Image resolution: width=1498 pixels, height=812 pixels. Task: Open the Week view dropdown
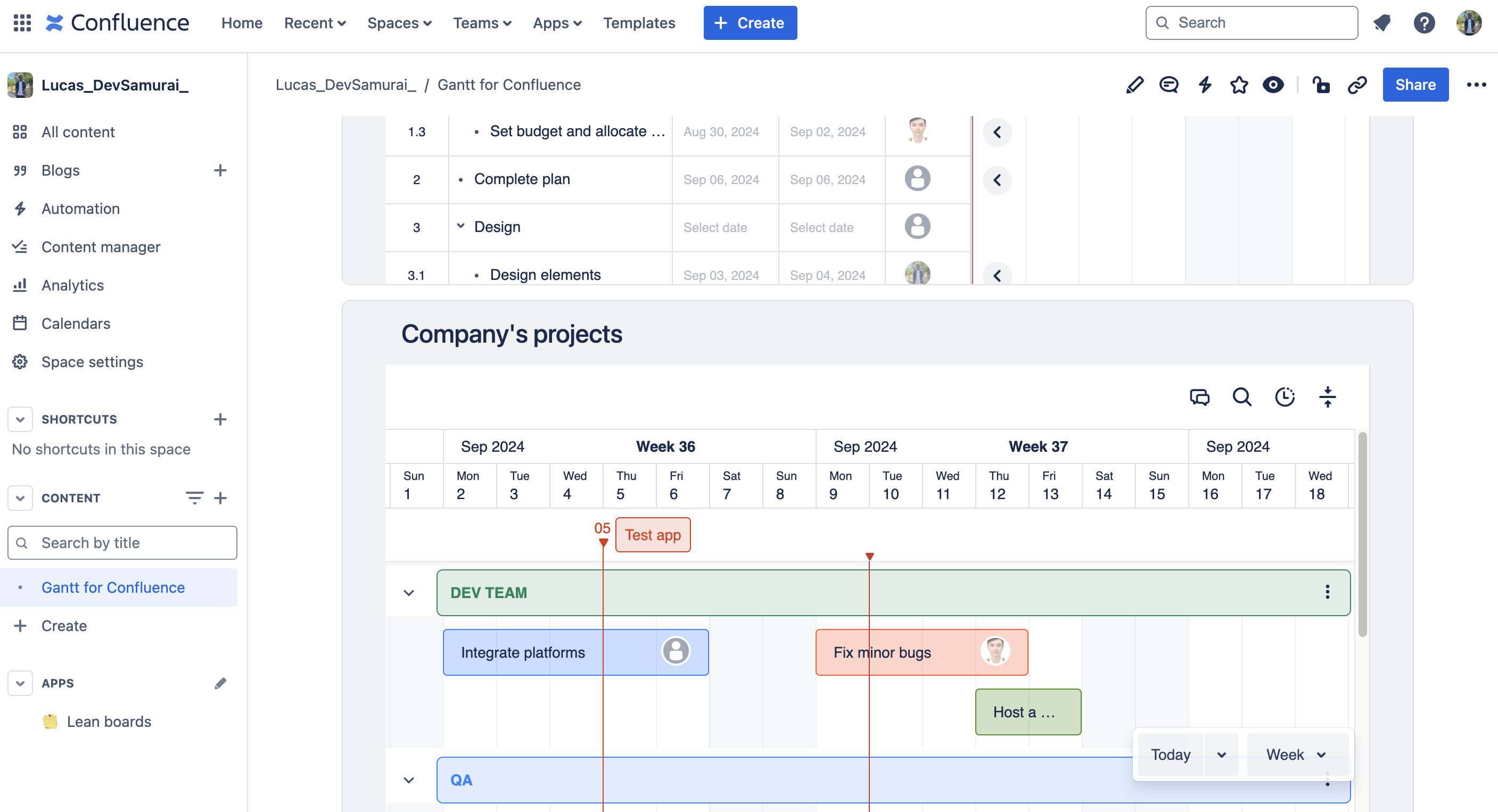pos(1296,755)
